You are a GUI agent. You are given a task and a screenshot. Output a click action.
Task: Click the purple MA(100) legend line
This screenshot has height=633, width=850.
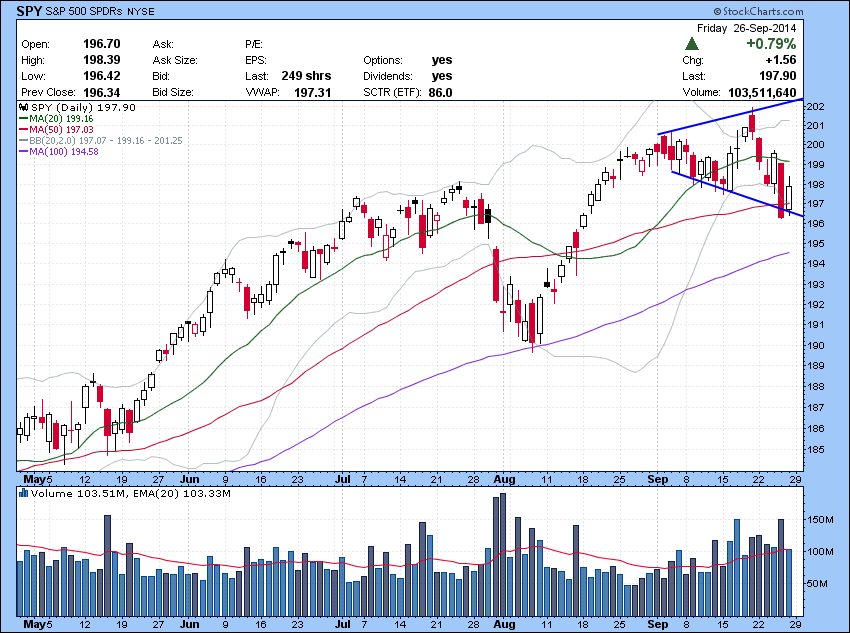click(x=24, y=152)
